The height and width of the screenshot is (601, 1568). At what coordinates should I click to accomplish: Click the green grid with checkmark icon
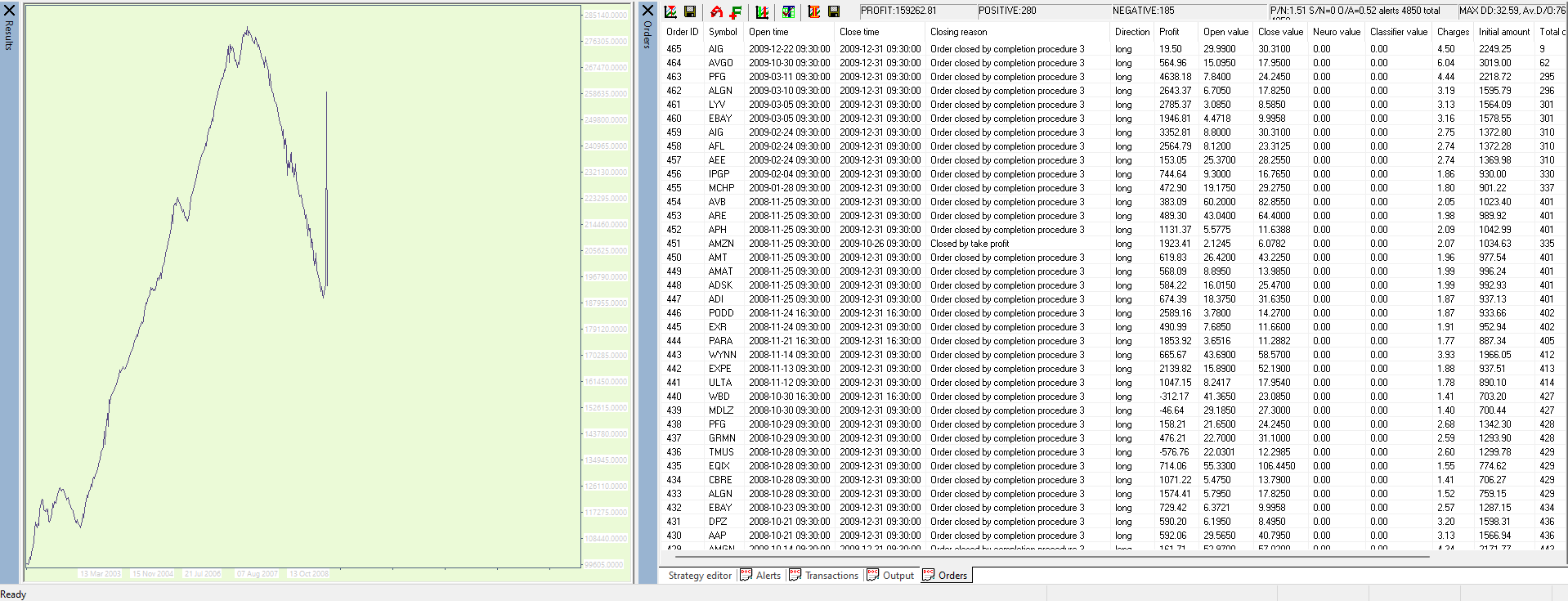(788, 11)
